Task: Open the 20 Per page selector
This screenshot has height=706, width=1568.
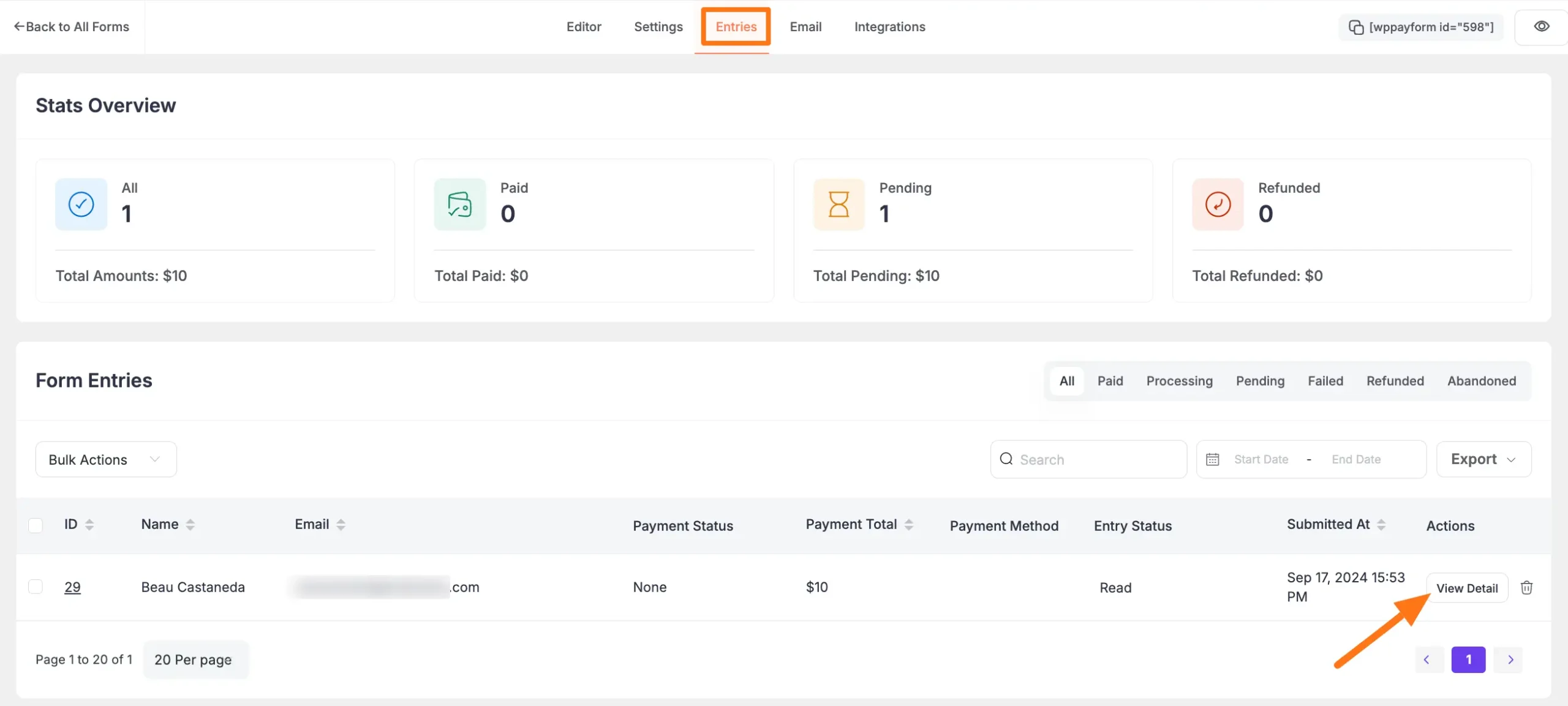Action: (195, 659)
